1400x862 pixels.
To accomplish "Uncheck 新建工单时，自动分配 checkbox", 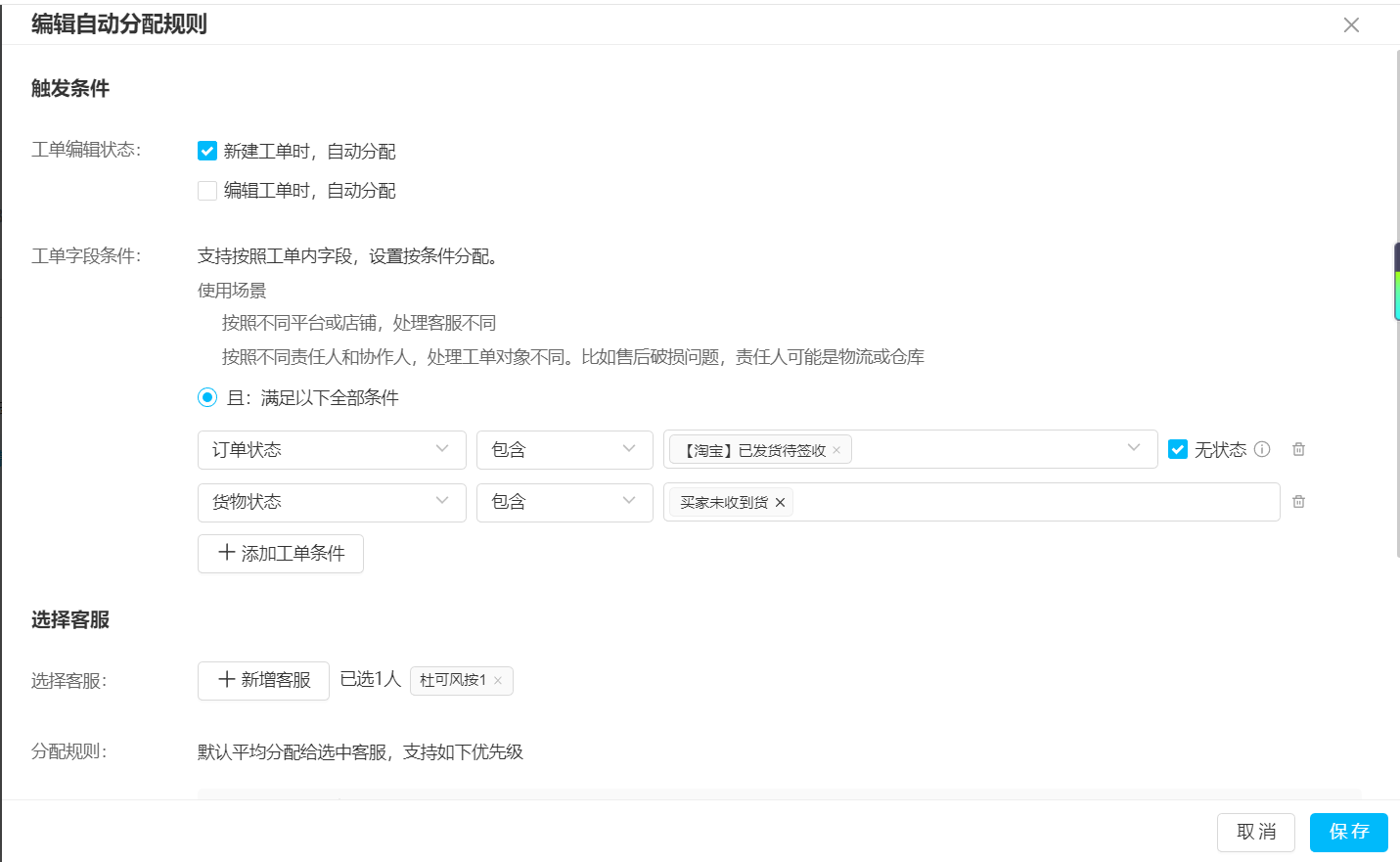I will [x=207, y=151].
